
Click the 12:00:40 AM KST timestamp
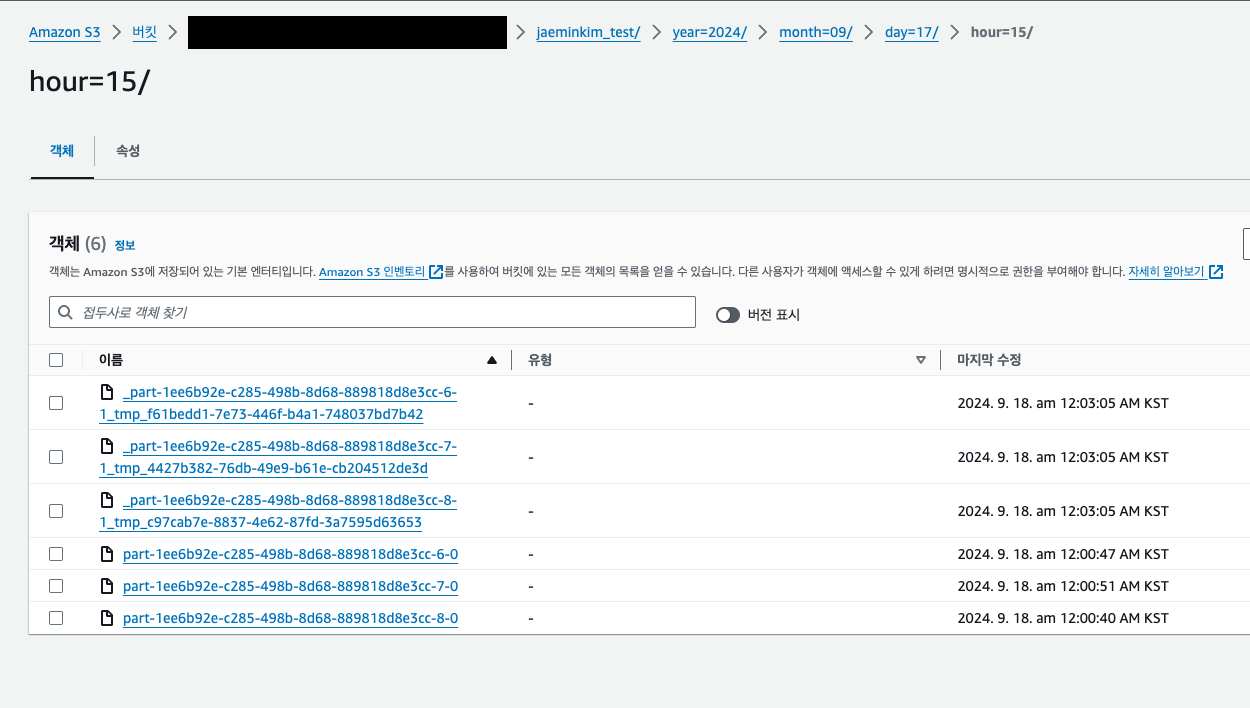point(1063,618)
